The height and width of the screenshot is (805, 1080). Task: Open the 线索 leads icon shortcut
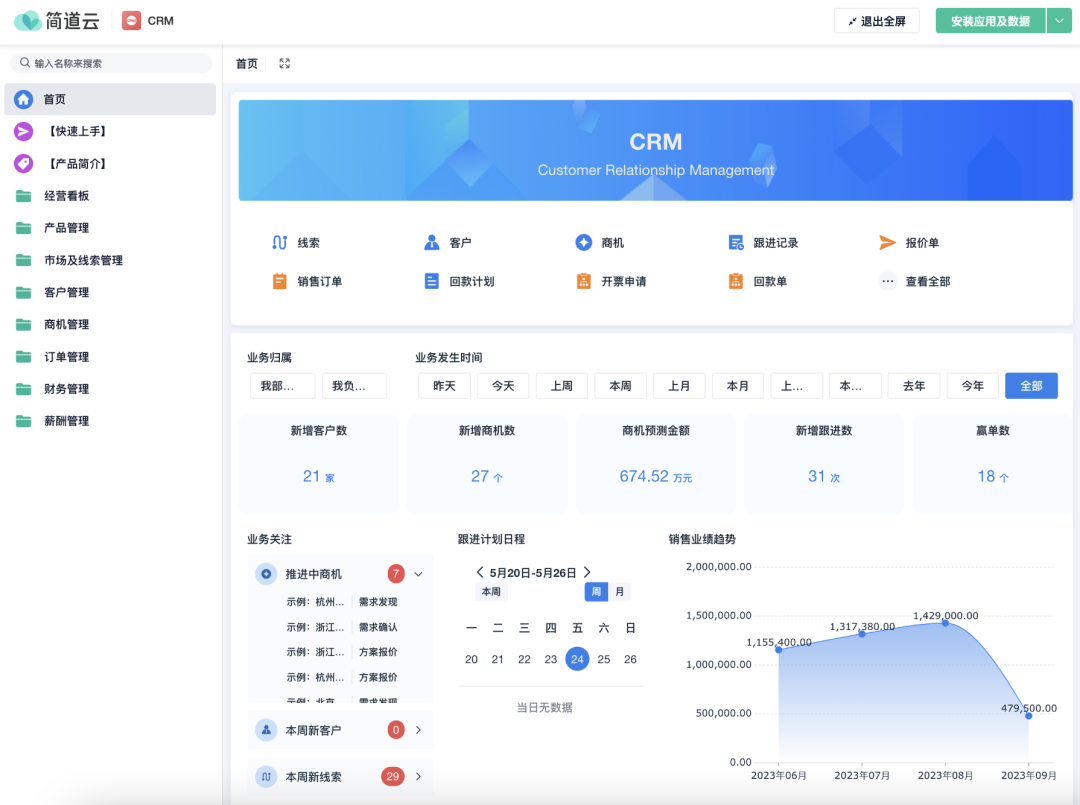(x=280, y=243)
